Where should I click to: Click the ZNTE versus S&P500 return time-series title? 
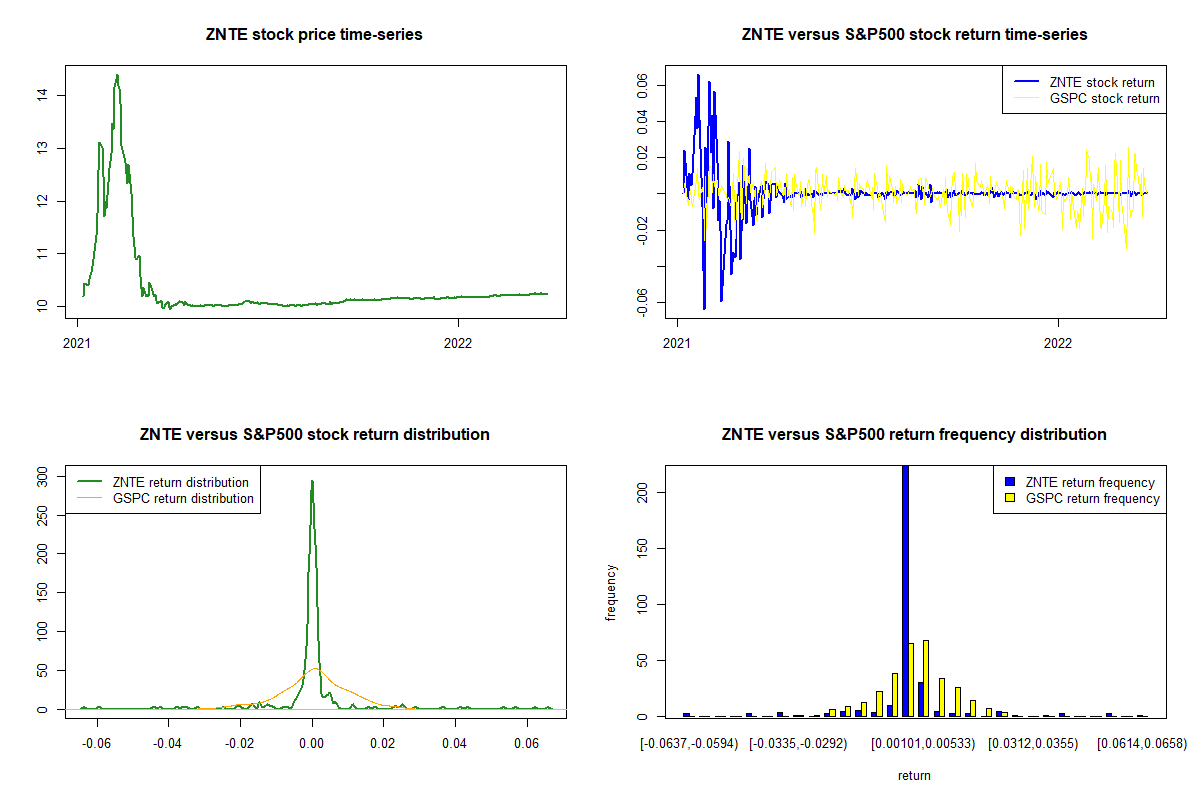(914, 35)
